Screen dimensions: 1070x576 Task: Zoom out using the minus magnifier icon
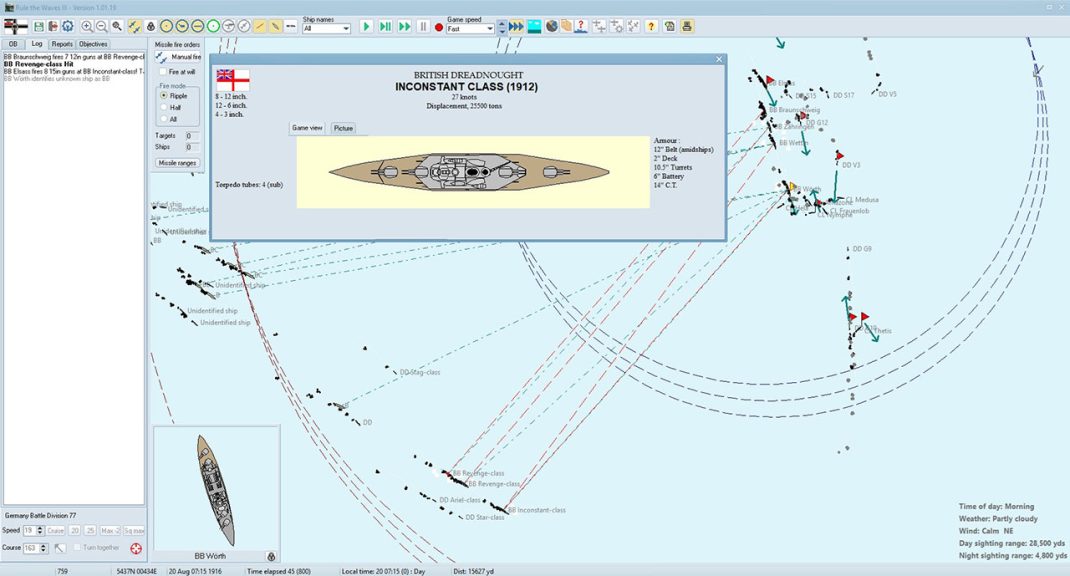(102, 26)
